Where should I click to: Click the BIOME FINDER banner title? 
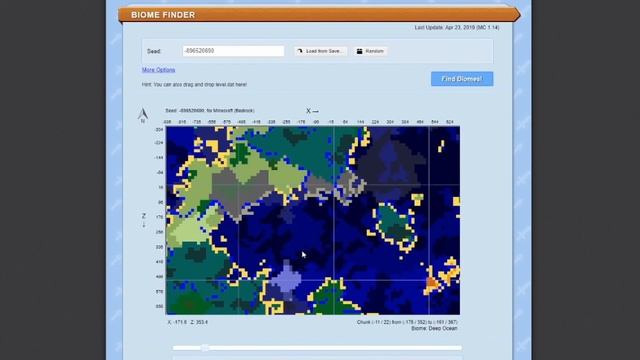pyautogui.click(x=163, y=15)
